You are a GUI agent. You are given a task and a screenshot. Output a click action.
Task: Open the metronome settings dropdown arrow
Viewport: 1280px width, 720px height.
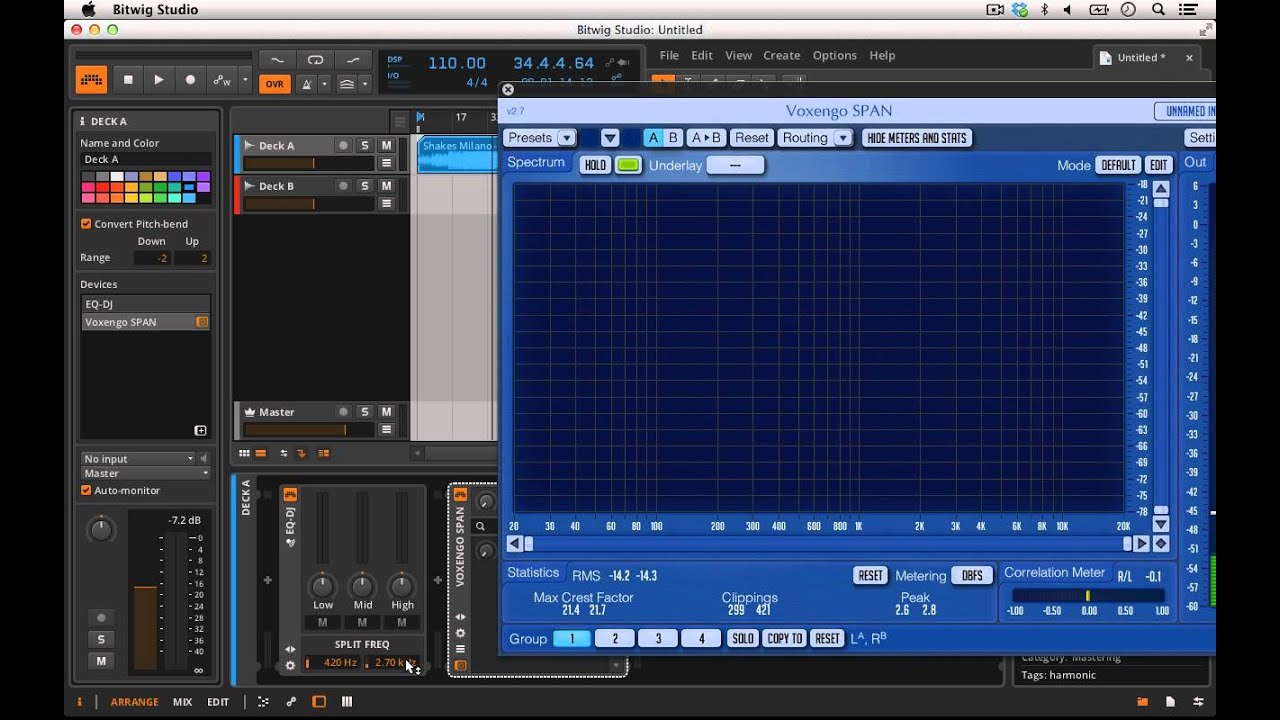324,84
